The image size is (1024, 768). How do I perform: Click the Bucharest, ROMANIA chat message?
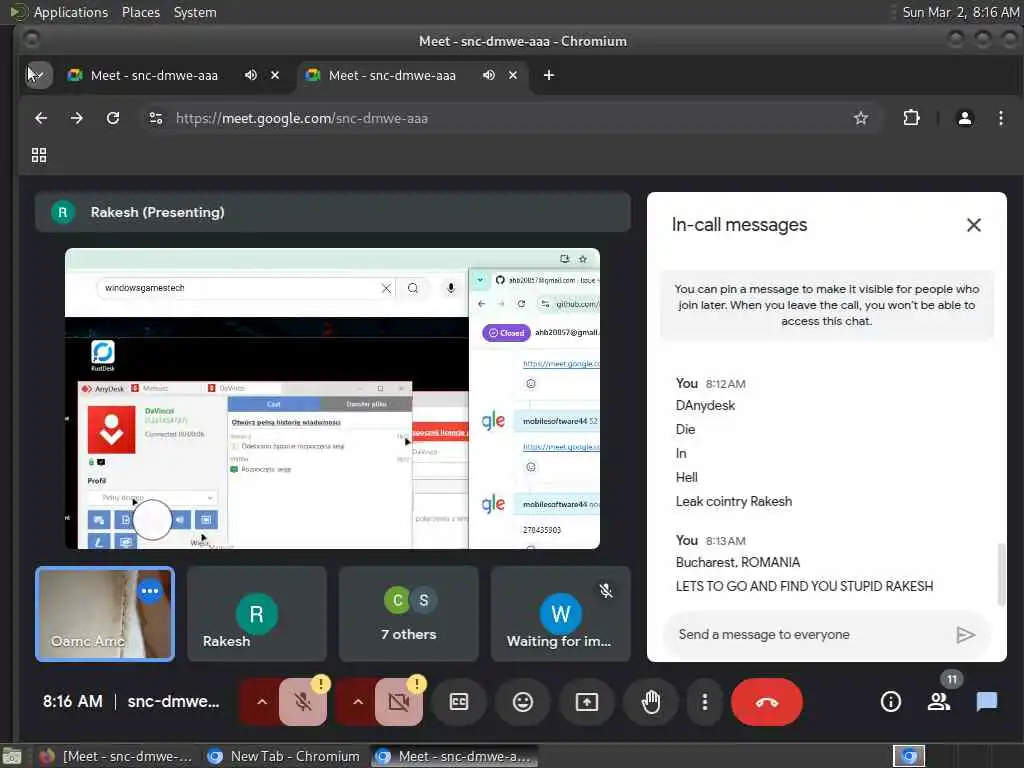737,562
